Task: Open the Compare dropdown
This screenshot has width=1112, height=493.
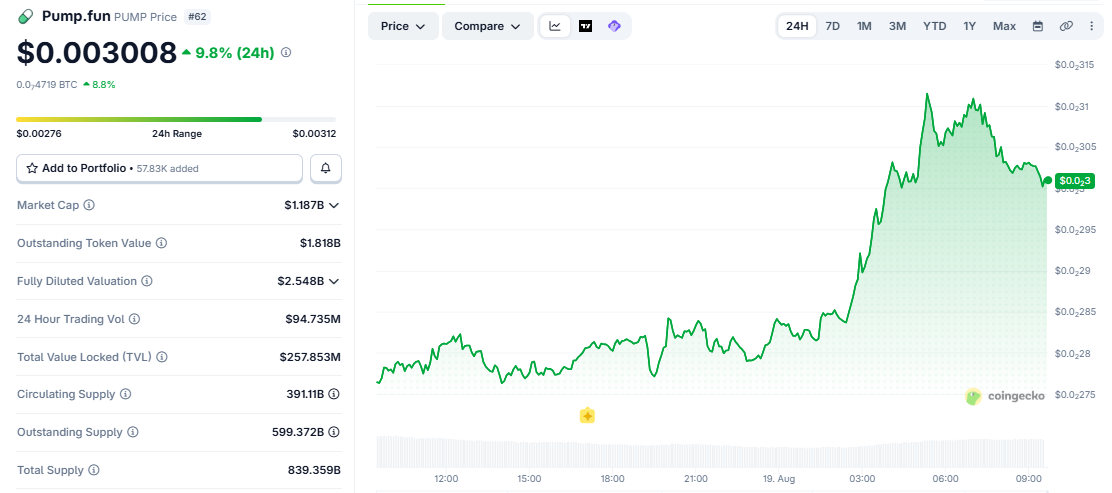Action: (488, 26)
